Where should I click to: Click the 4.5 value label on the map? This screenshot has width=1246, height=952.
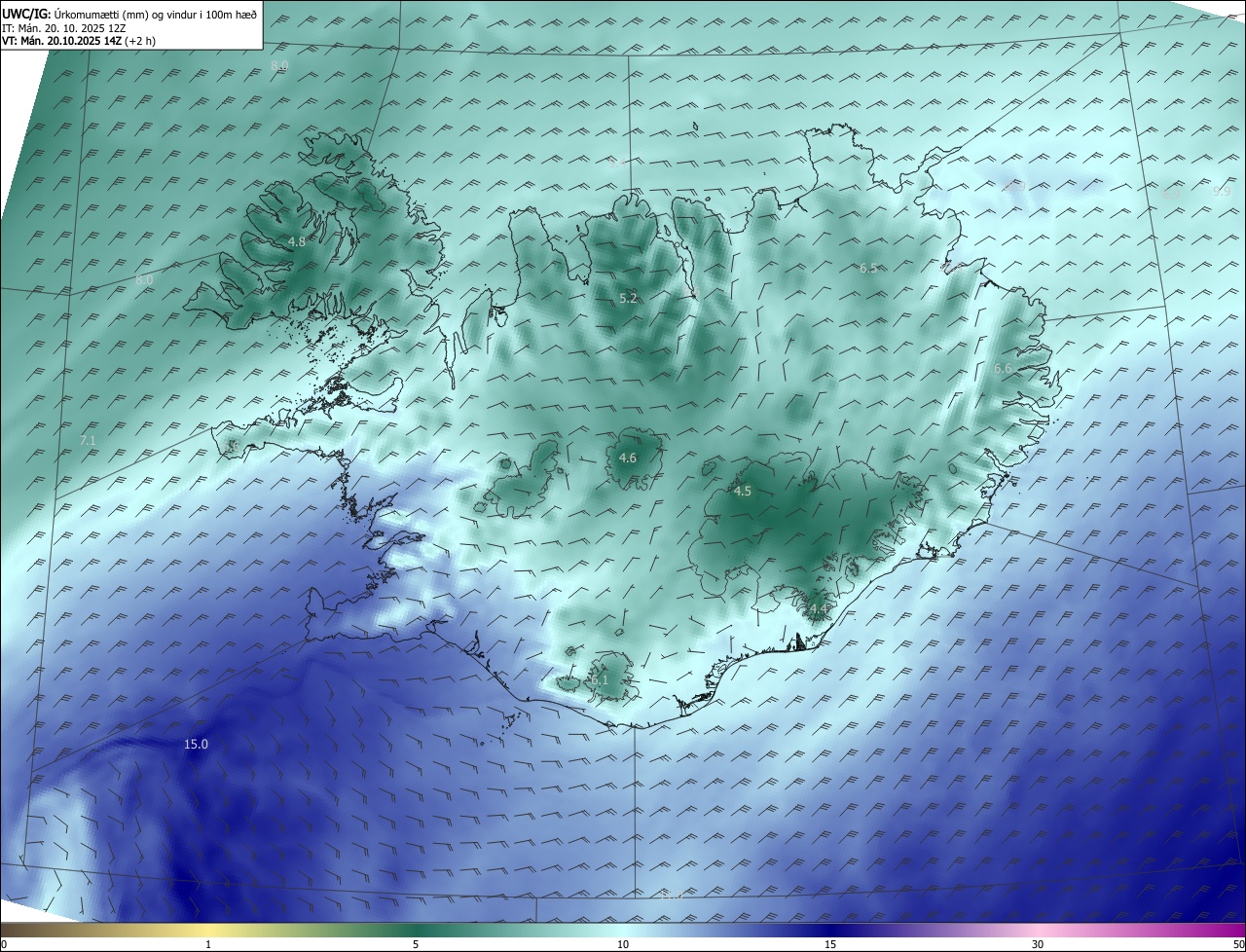pos(742,492)
